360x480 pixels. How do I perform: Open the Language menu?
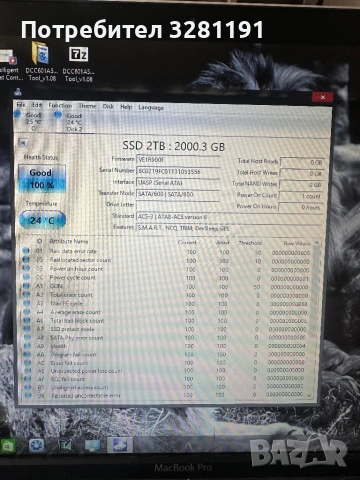(151, 107)
